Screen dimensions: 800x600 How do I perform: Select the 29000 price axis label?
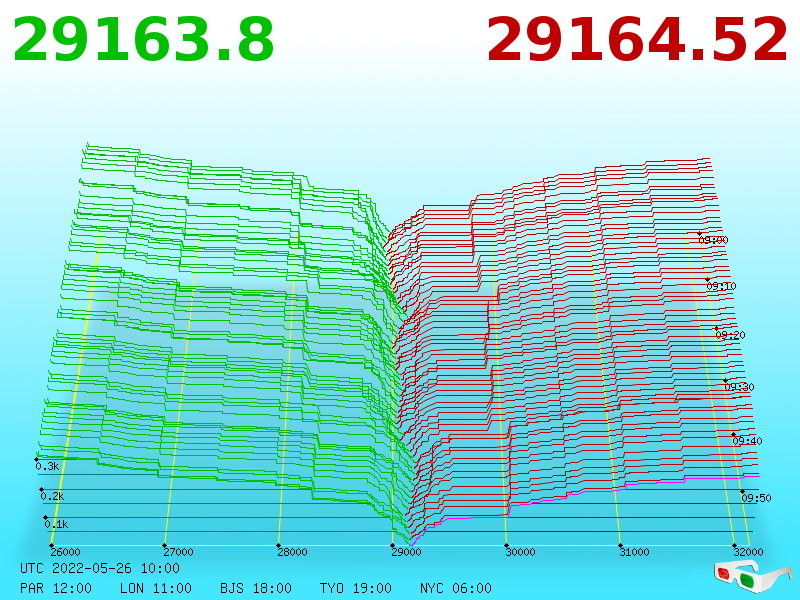(406, 552)
